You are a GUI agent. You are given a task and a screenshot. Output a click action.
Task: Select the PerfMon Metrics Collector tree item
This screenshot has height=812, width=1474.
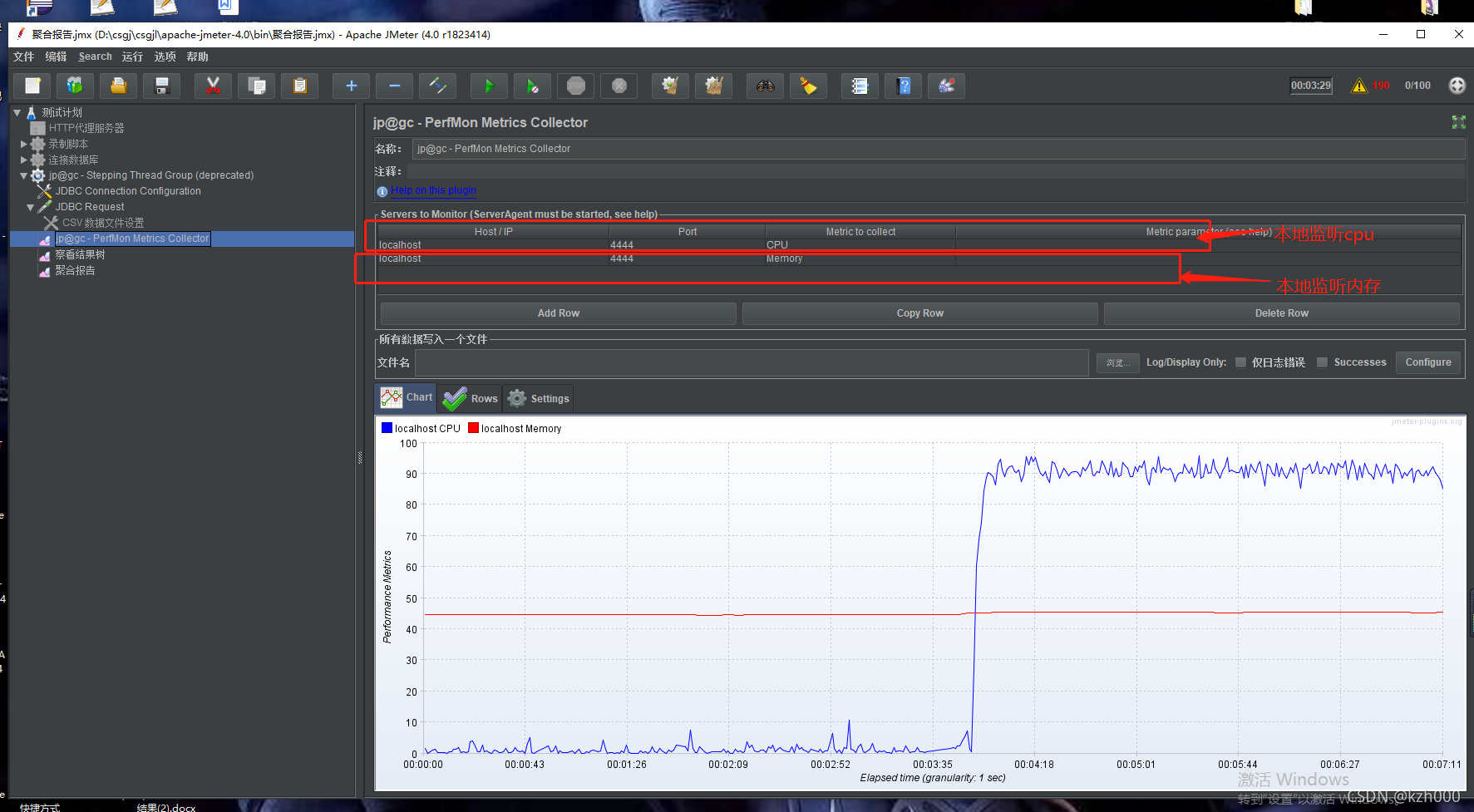tap(132, 239)
